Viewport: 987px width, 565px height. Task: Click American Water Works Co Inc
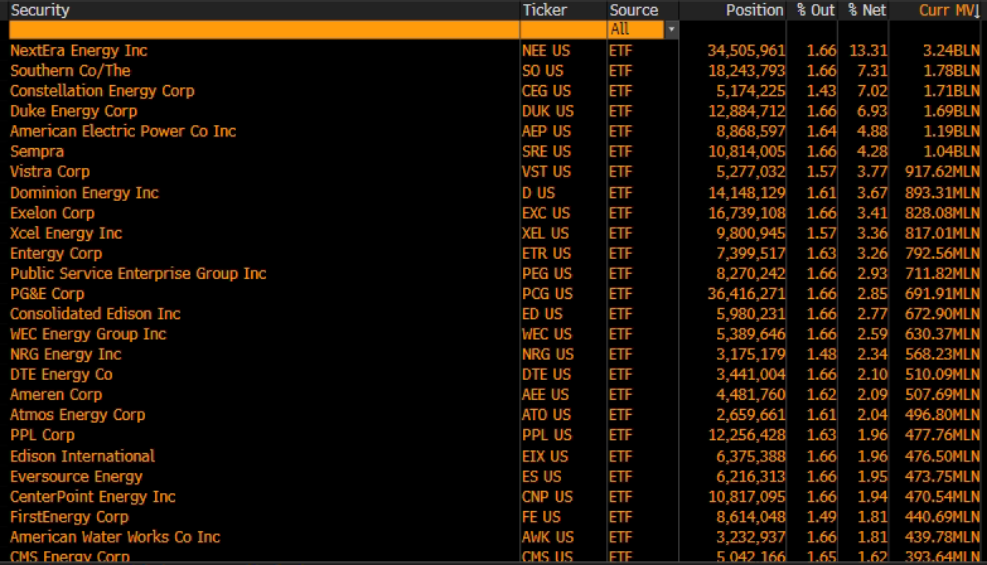pyautogui.click(x=115, y=537)
